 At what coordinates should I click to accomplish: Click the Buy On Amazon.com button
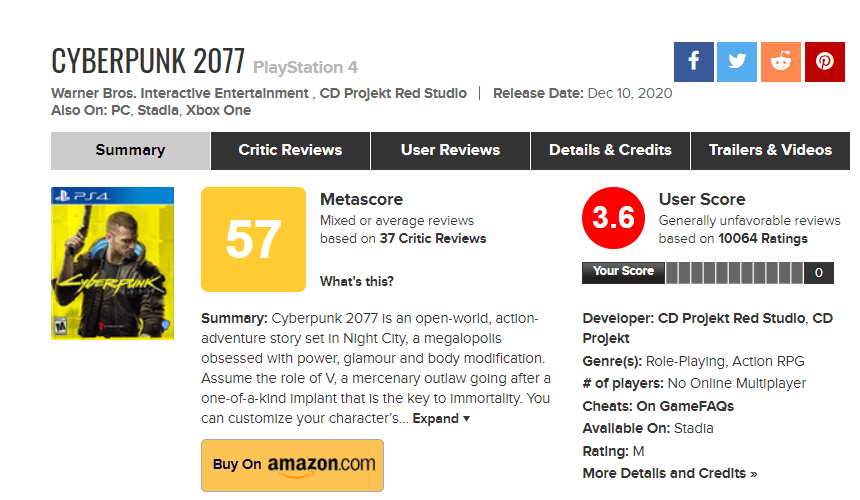coord(292,464)
